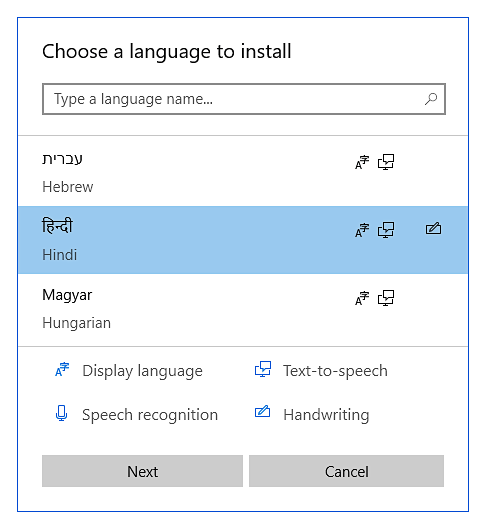484x528 pixels.
Task: Click the Display language legend icon
Action: point(62,369)
